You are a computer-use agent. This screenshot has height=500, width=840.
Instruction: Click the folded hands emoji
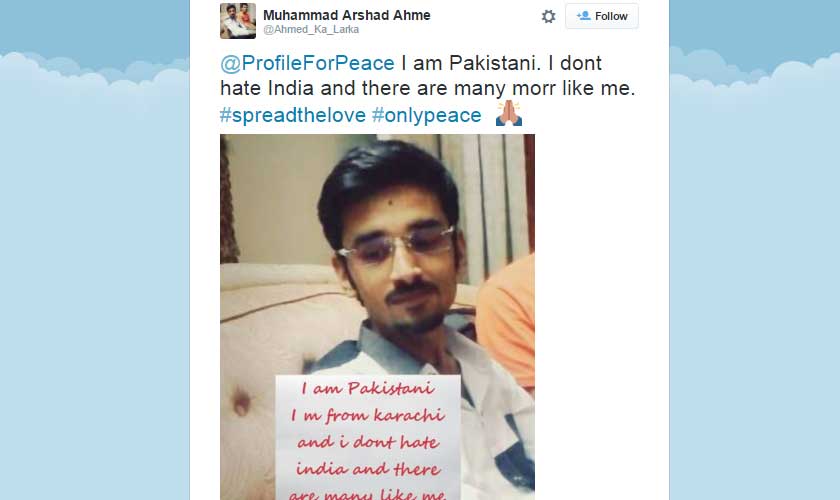point(508,113)
